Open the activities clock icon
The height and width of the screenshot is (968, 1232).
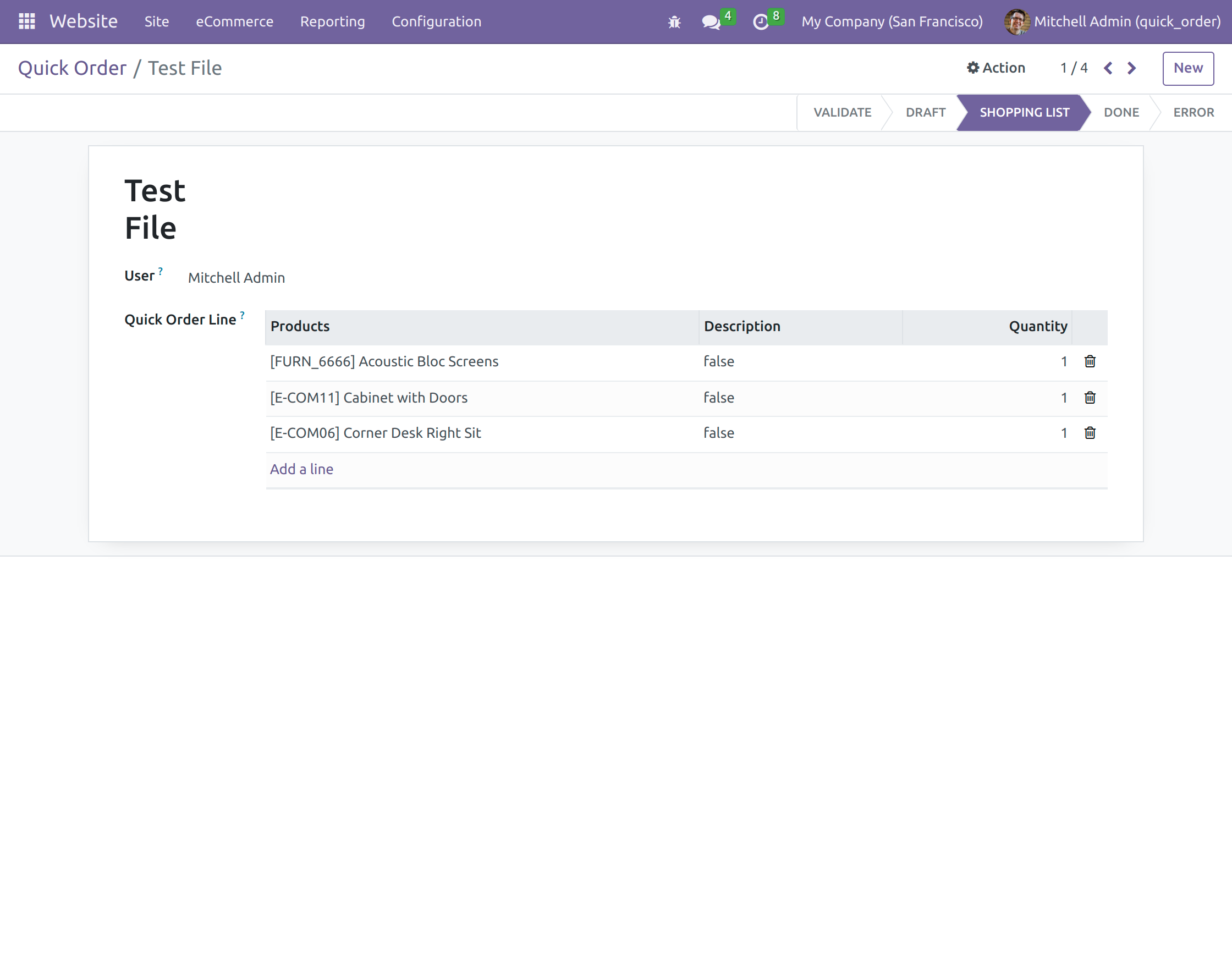761,22
